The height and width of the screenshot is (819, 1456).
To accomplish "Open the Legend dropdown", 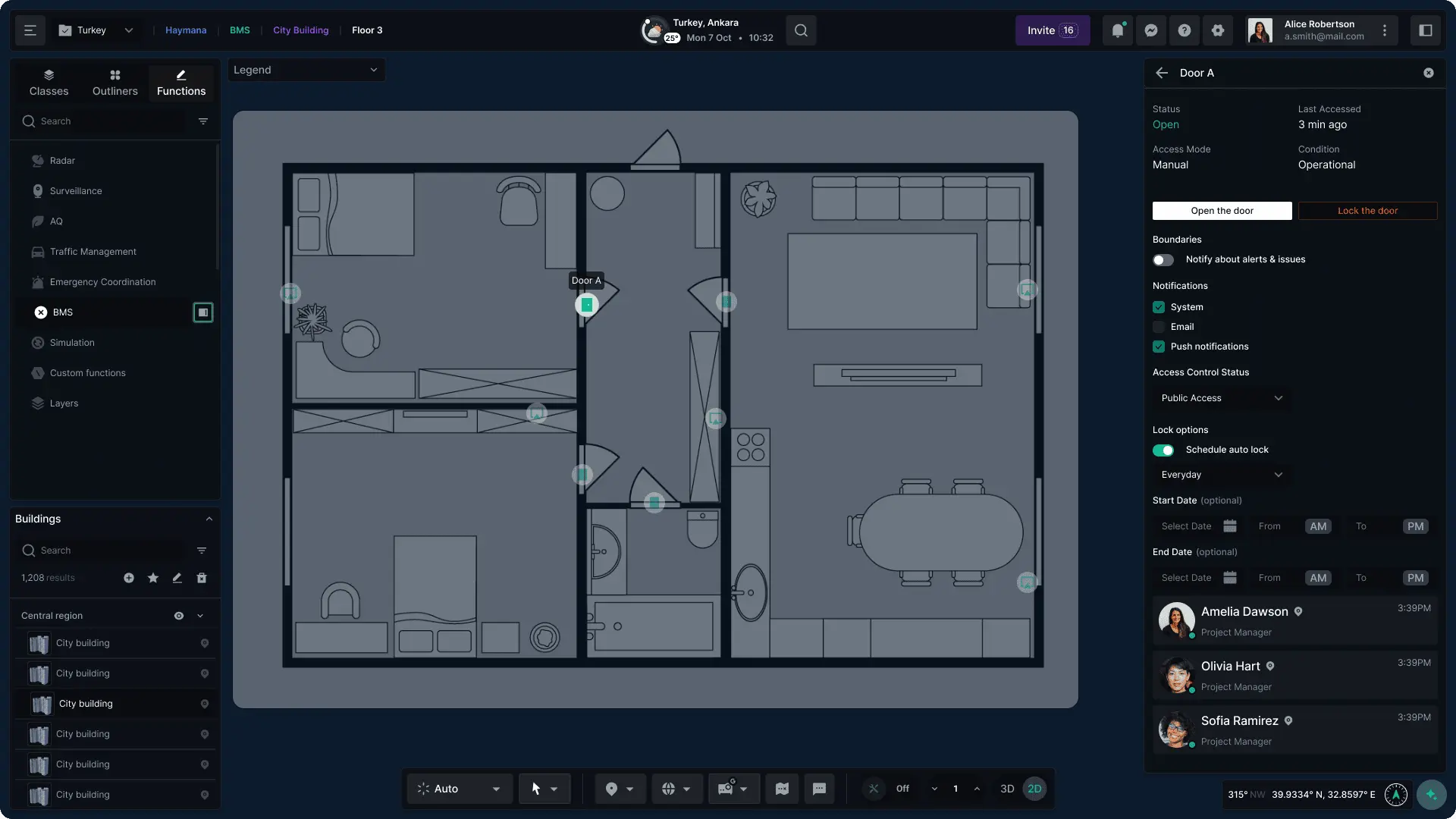I will [306, 70].
